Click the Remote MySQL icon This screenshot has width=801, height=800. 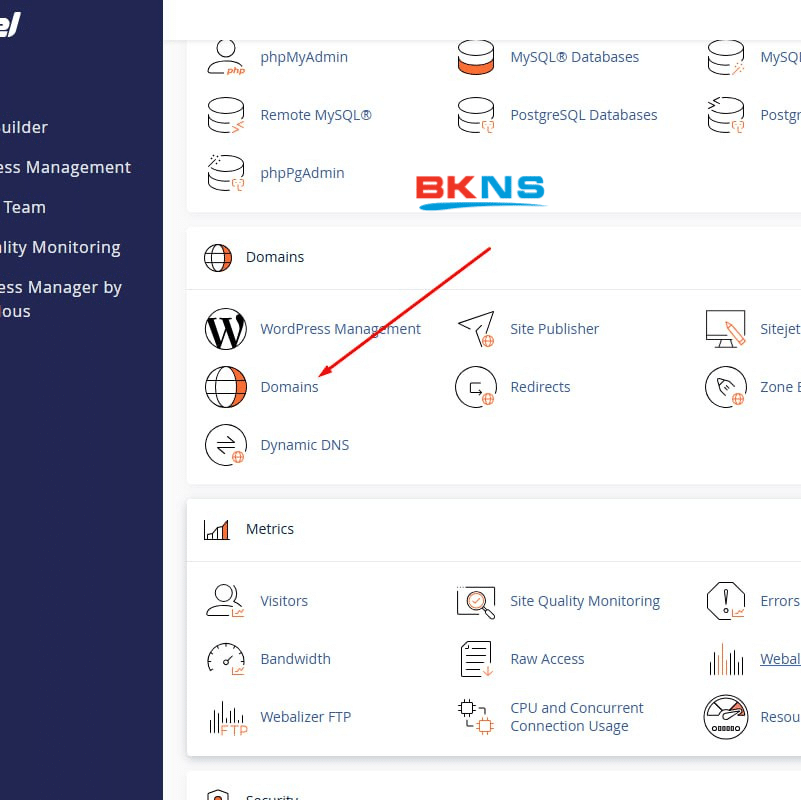point(226,115)
